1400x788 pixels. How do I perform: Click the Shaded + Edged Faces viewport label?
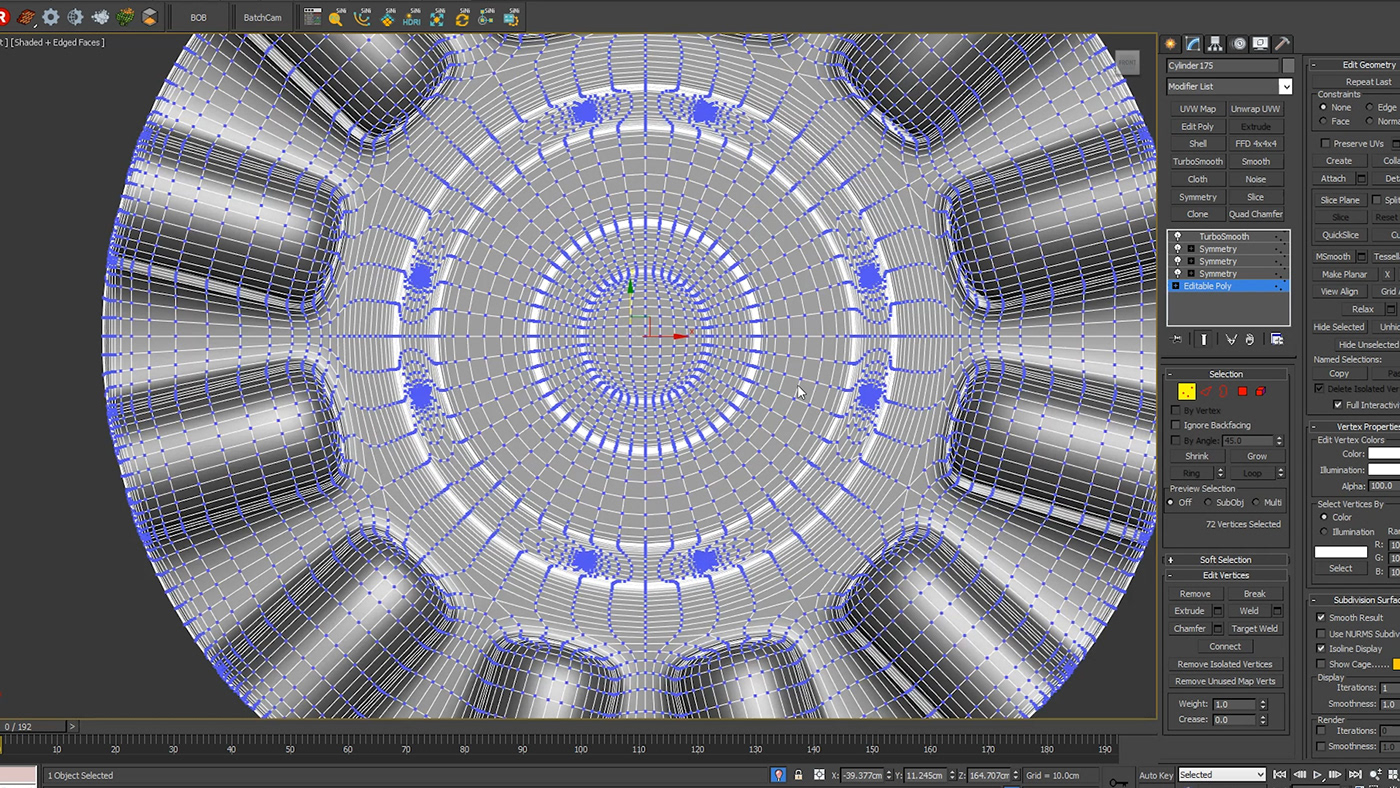[58, 42]
